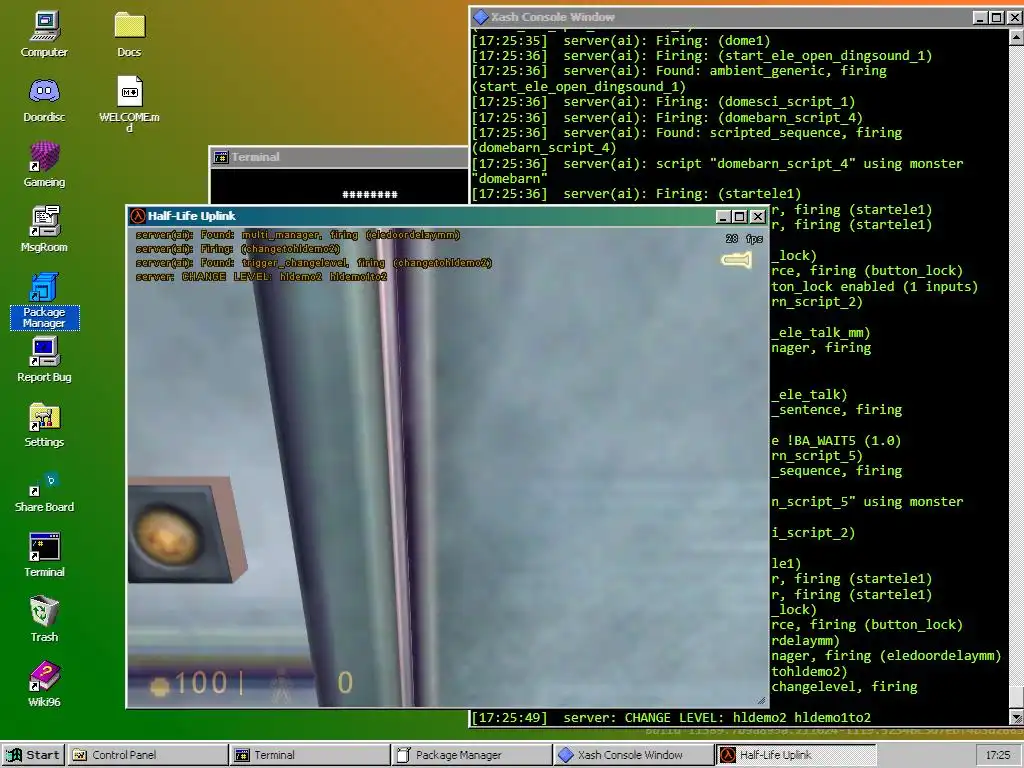This screenshot has width=1024, height=768.
Task: Switch to Xash Console Window taskbar button
Action: (634, 755)
